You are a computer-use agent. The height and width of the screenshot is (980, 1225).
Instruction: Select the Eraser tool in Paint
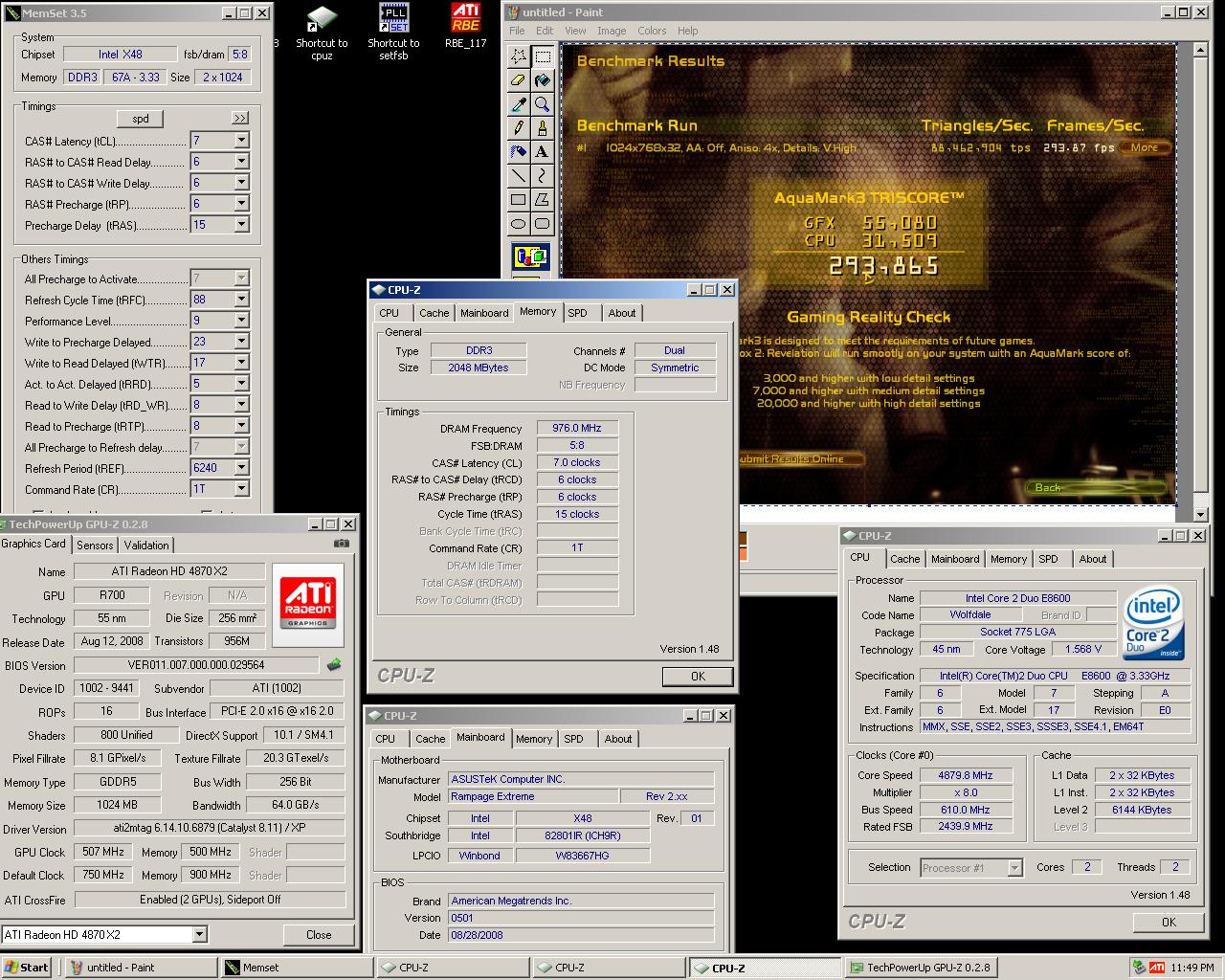tap(518, 80)
